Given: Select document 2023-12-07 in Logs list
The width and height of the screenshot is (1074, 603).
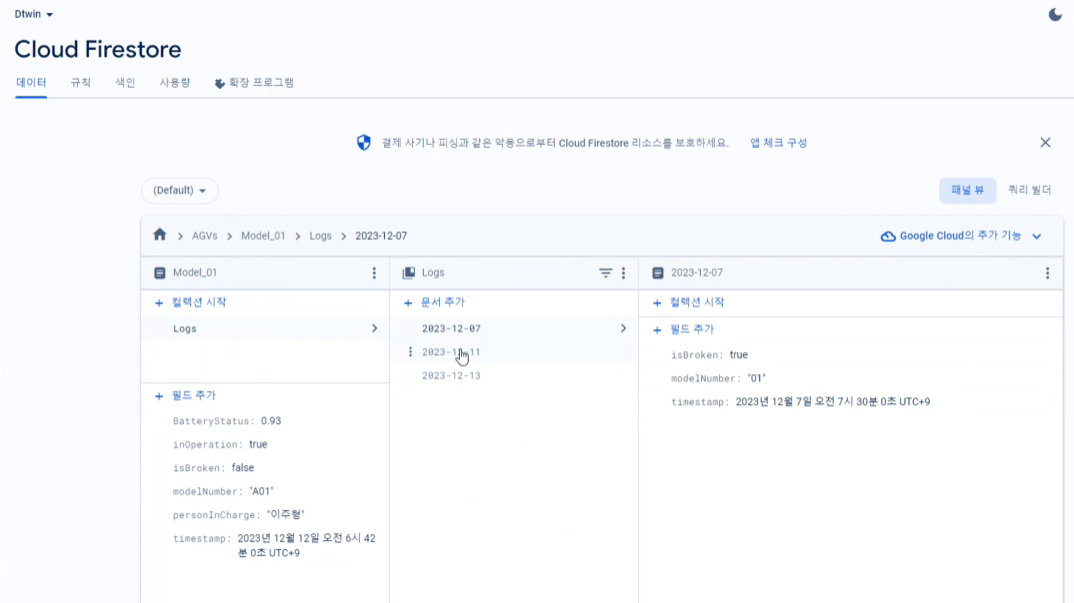Looking at the screenshot, I should coord(514,328).
